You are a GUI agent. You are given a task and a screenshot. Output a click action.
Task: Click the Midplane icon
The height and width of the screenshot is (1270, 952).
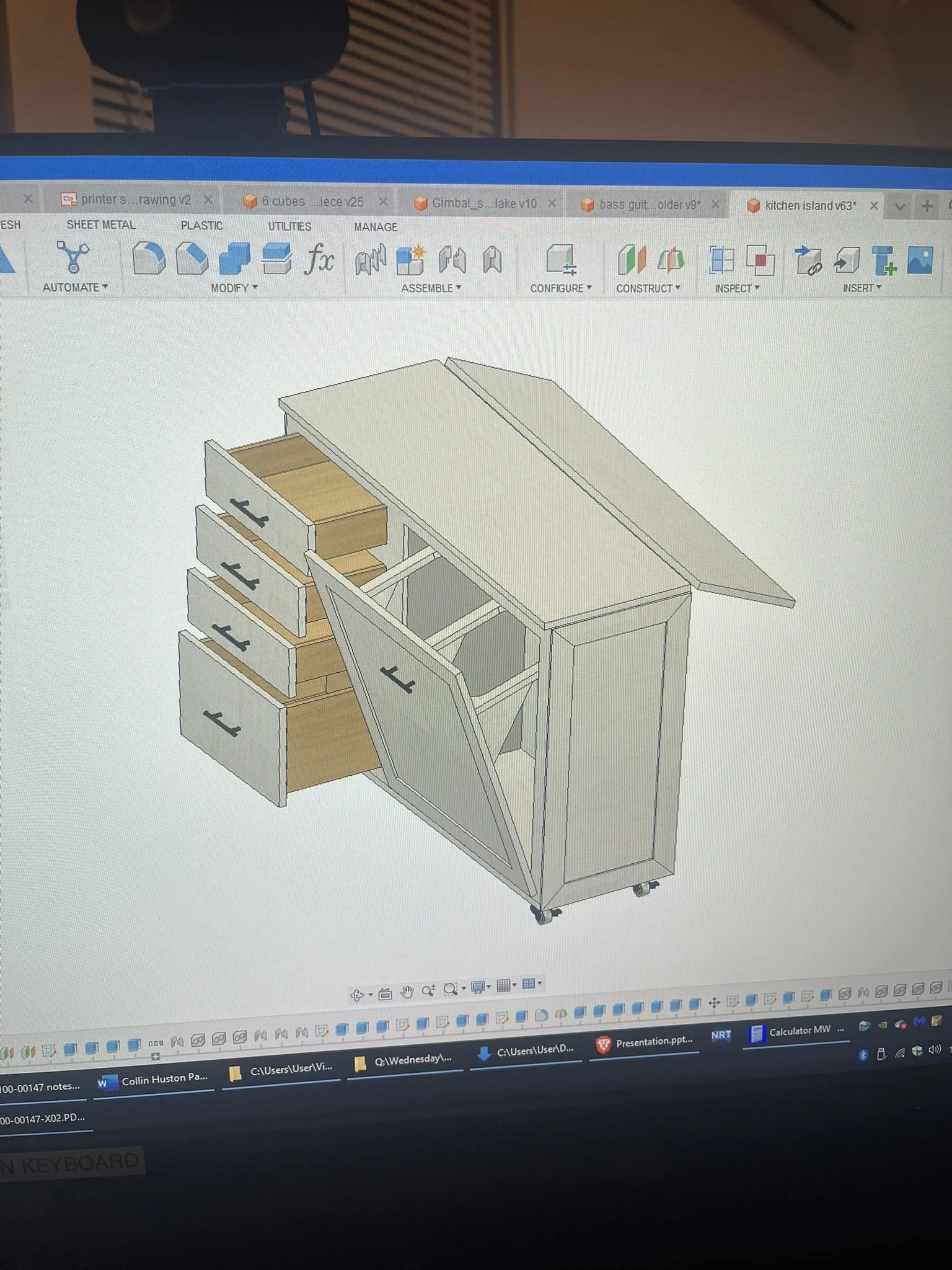[671, 259]
